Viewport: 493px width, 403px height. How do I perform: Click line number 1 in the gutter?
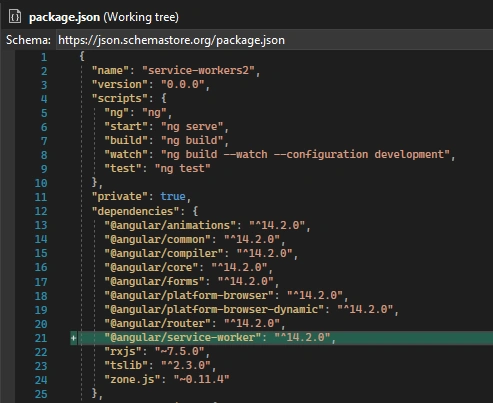(44, 57)
